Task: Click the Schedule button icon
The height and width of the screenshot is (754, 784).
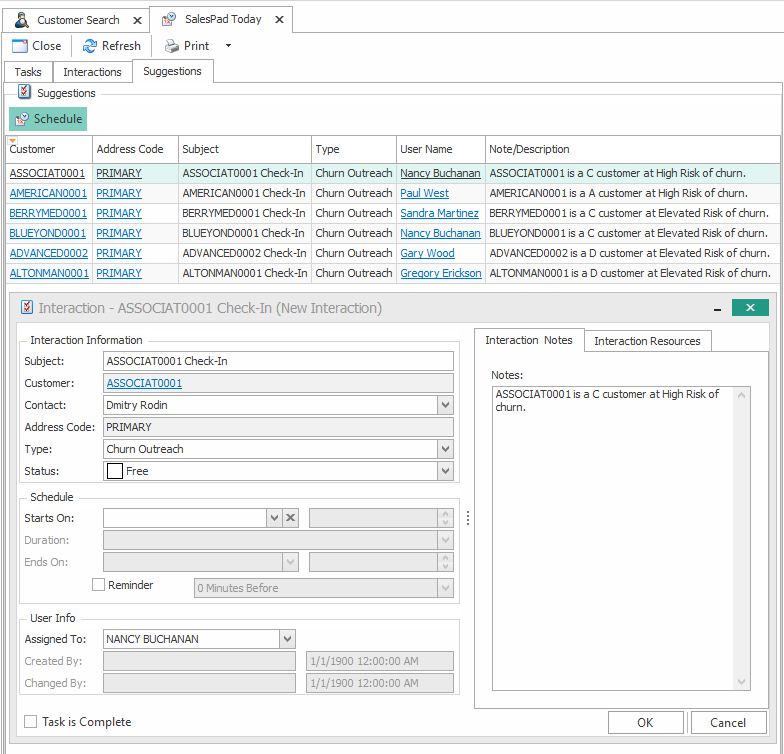Action: pos(22,119)
